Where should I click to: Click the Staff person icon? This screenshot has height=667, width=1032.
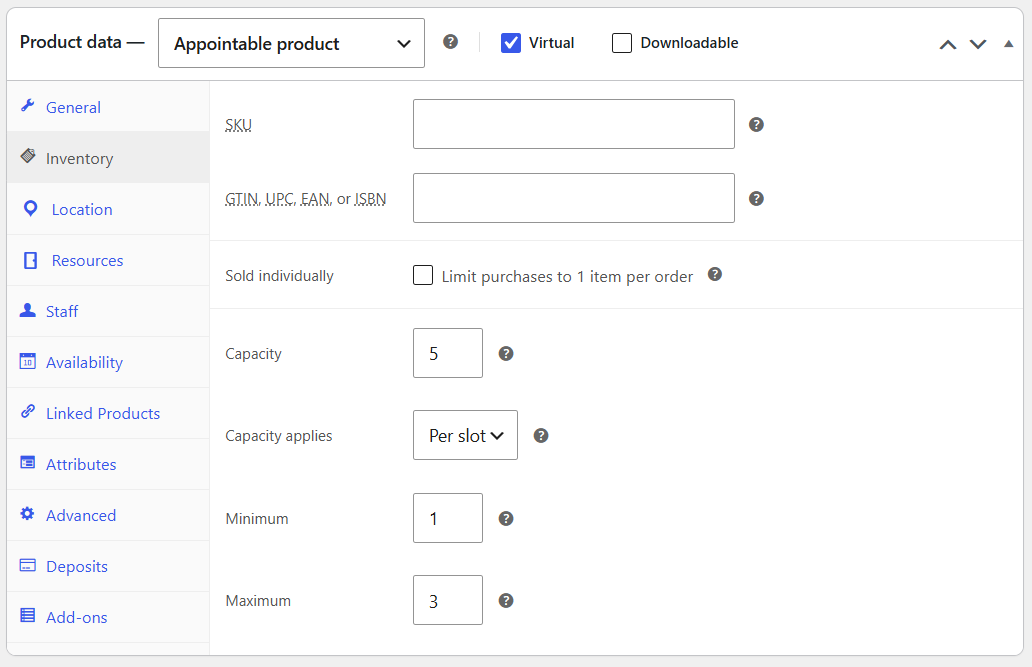[x=28, y=310]
